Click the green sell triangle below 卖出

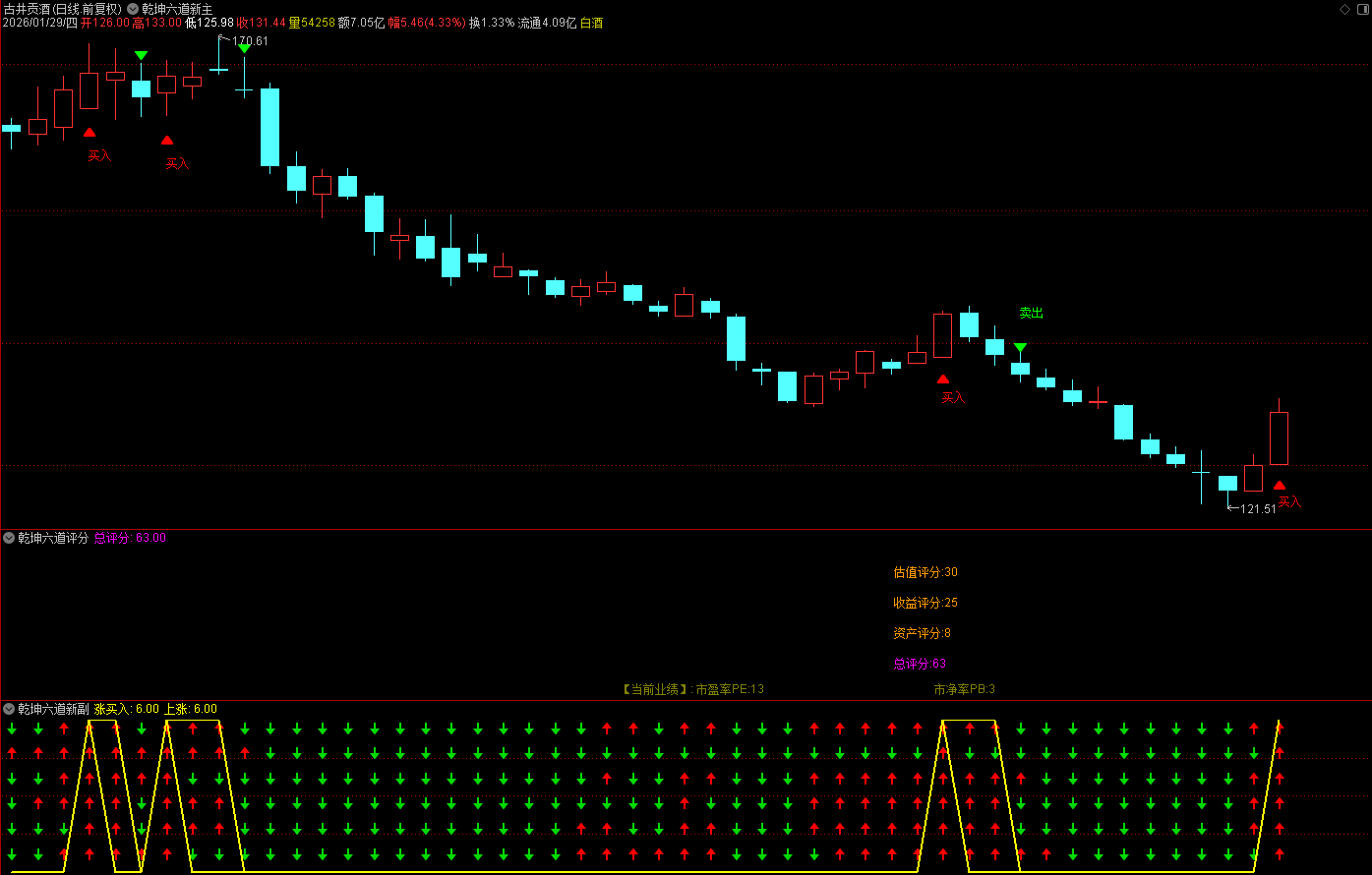pyautogui.click(x=1021, y=348)
